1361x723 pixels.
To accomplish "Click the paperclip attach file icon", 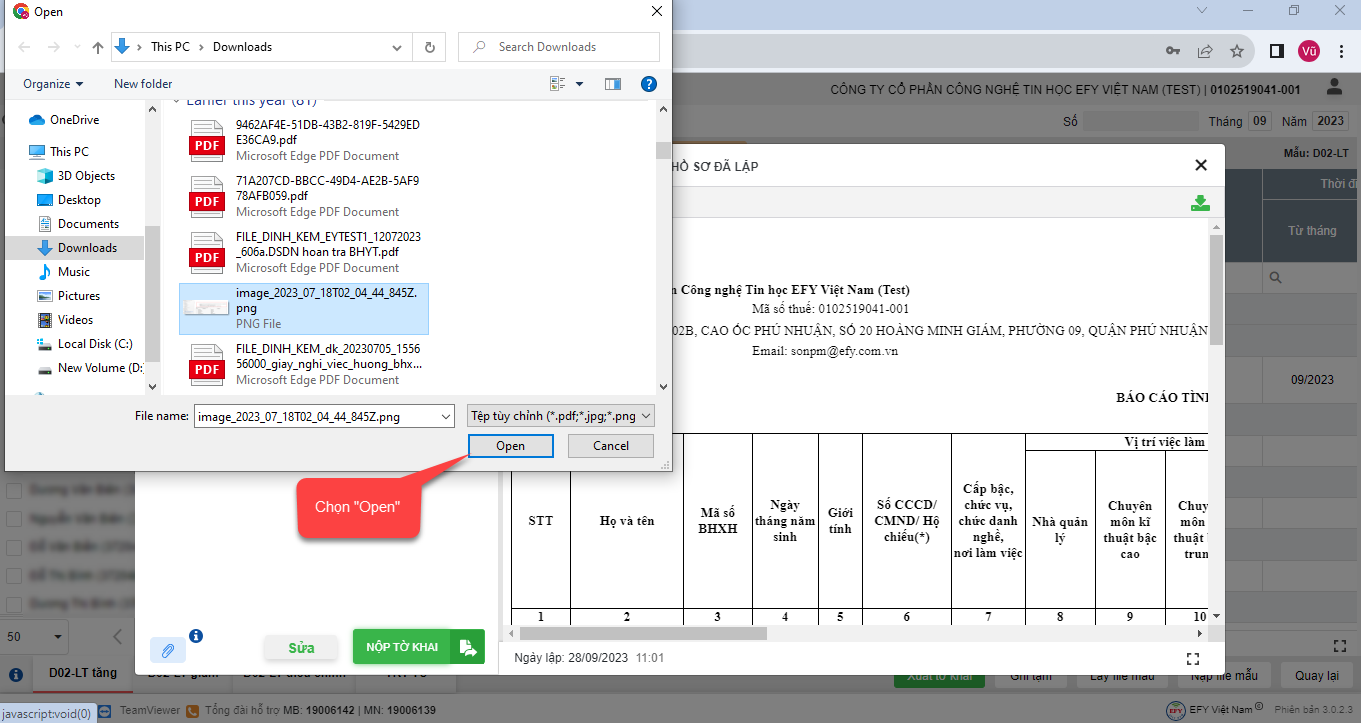I will pyautogui.click(x=168, y=650).
